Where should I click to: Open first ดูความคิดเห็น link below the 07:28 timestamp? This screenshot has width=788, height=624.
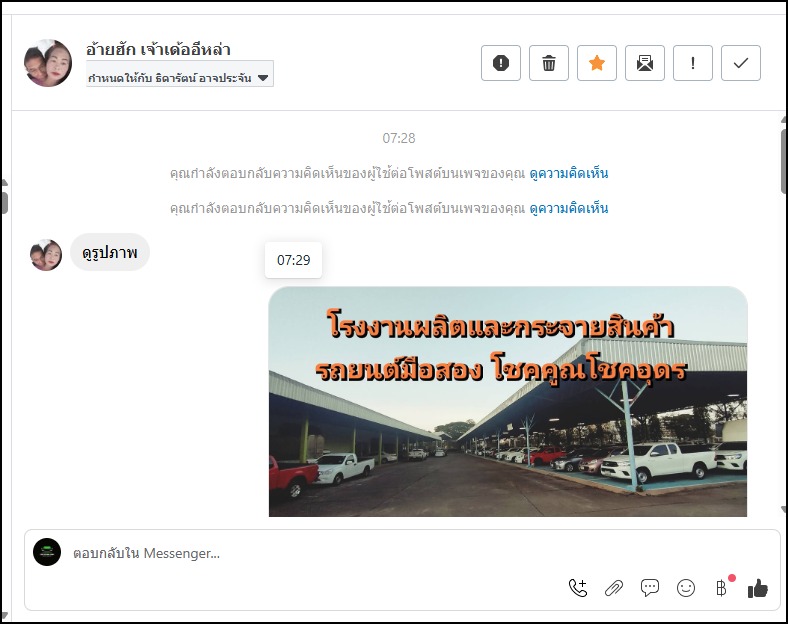(x=568, y=173)
